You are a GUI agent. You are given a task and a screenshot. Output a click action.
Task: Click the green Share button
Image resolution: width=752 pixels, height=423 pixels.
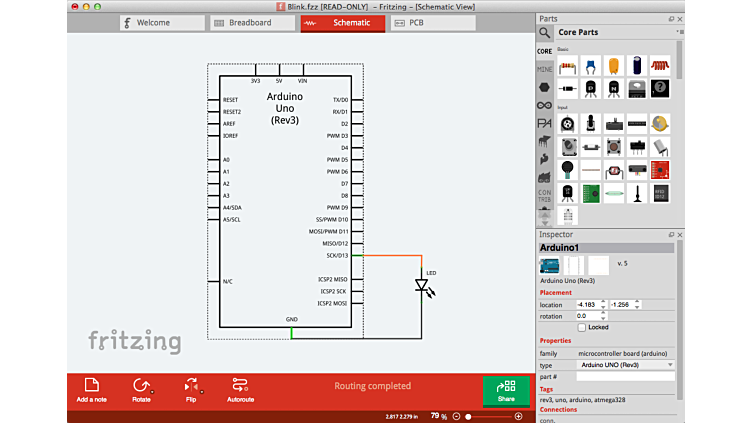tap(506, 390)
